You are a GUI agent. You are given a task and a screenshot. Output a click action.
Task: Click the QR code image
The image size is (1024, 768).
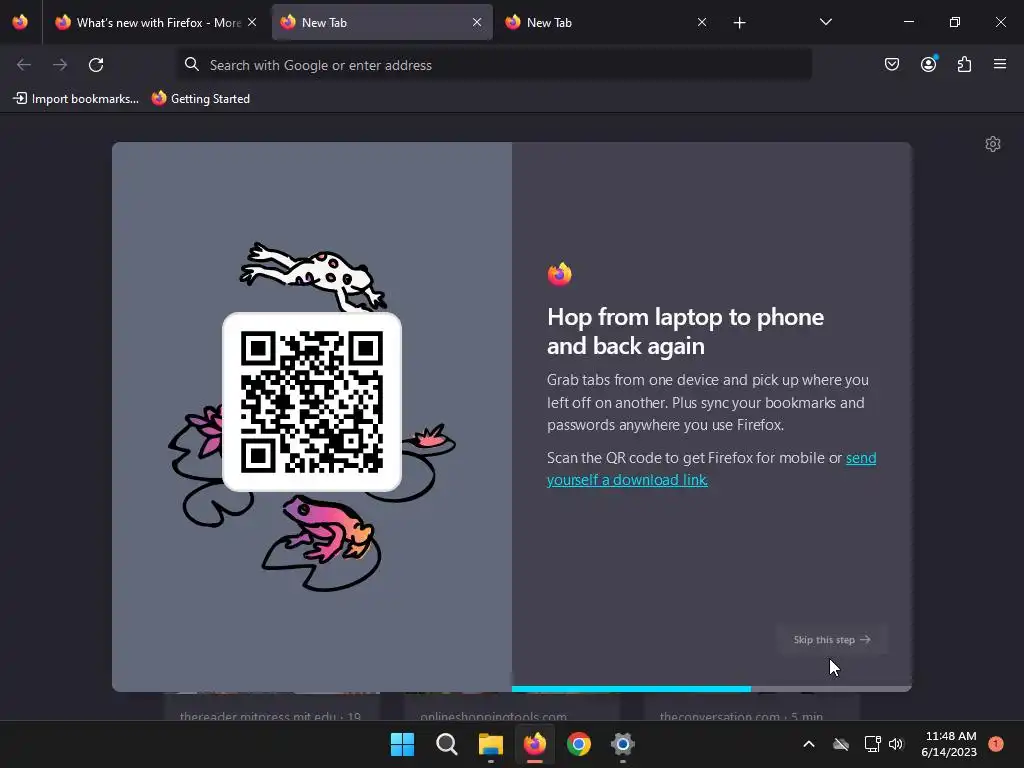pyautogui.click(x=312, y=402)
